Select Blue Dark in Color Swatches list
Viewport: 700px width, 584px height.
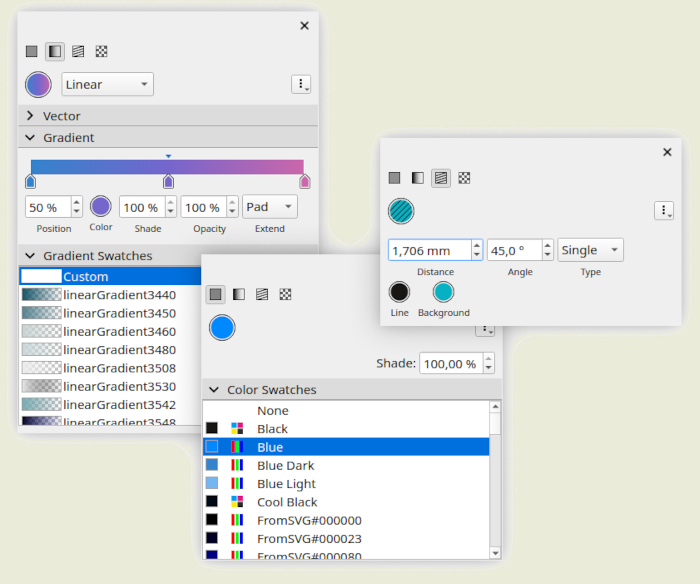(x=285, y=465)
